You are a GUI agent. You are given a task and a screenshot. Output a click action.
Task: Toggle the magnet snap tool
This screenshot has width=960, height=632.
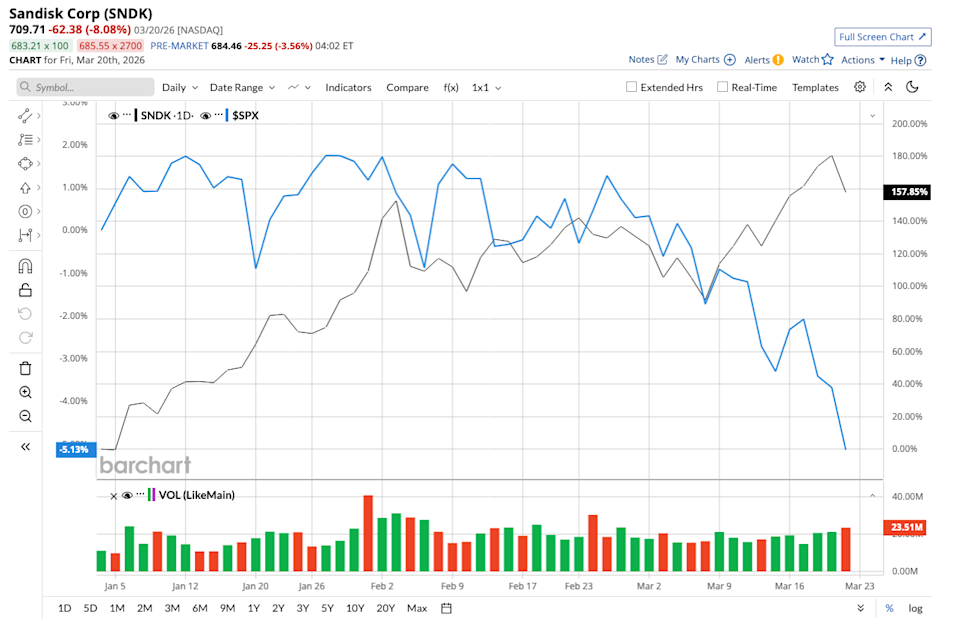pyautogui.click(x=26, y=266)
